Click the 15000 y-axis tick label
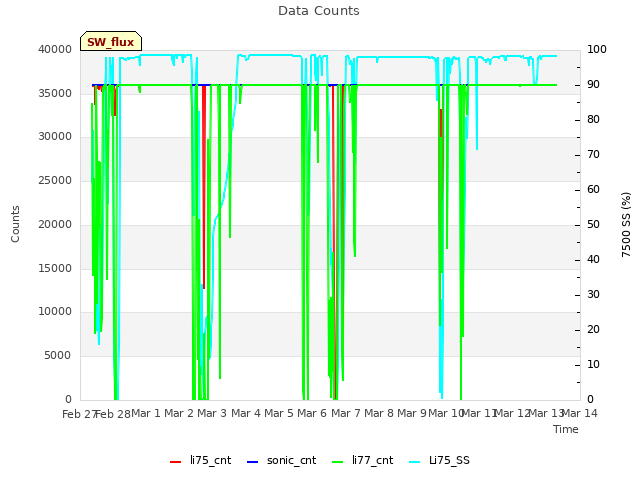640x480 pixels. coord(55,268)
